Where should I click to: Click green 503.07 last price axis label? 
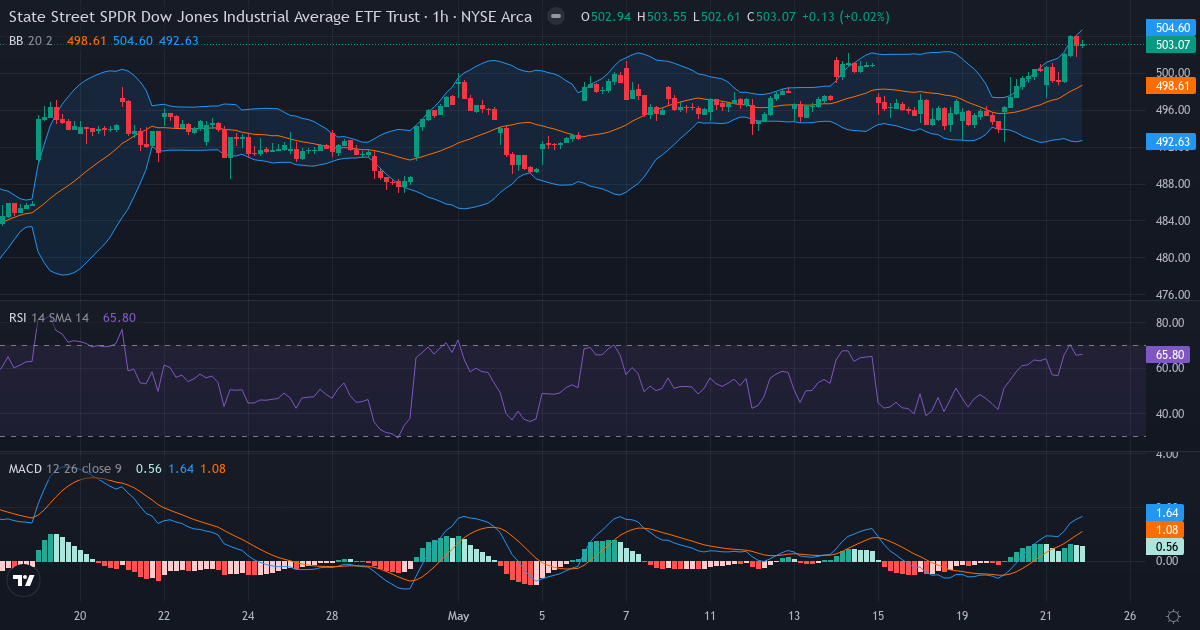(1171, 44)
